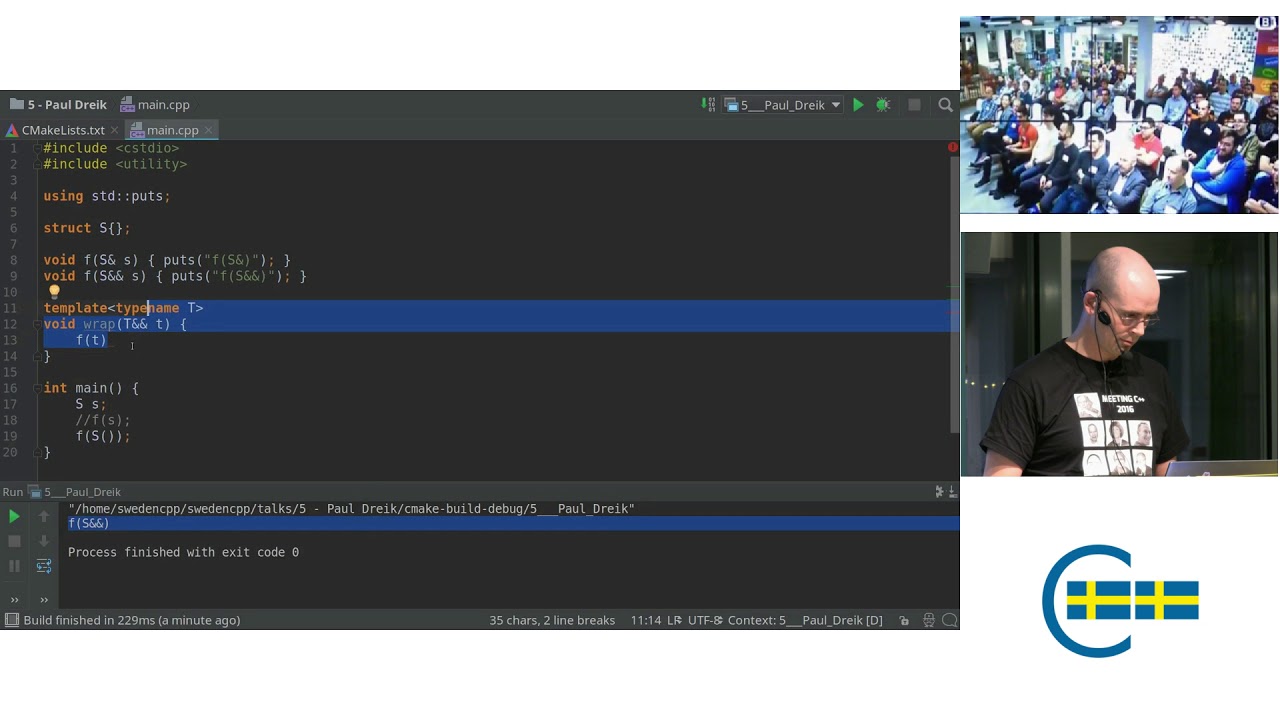This screenshot has height=720, width=1280.
Task: Open Run panel settings gear
Action: click(939, 491)
